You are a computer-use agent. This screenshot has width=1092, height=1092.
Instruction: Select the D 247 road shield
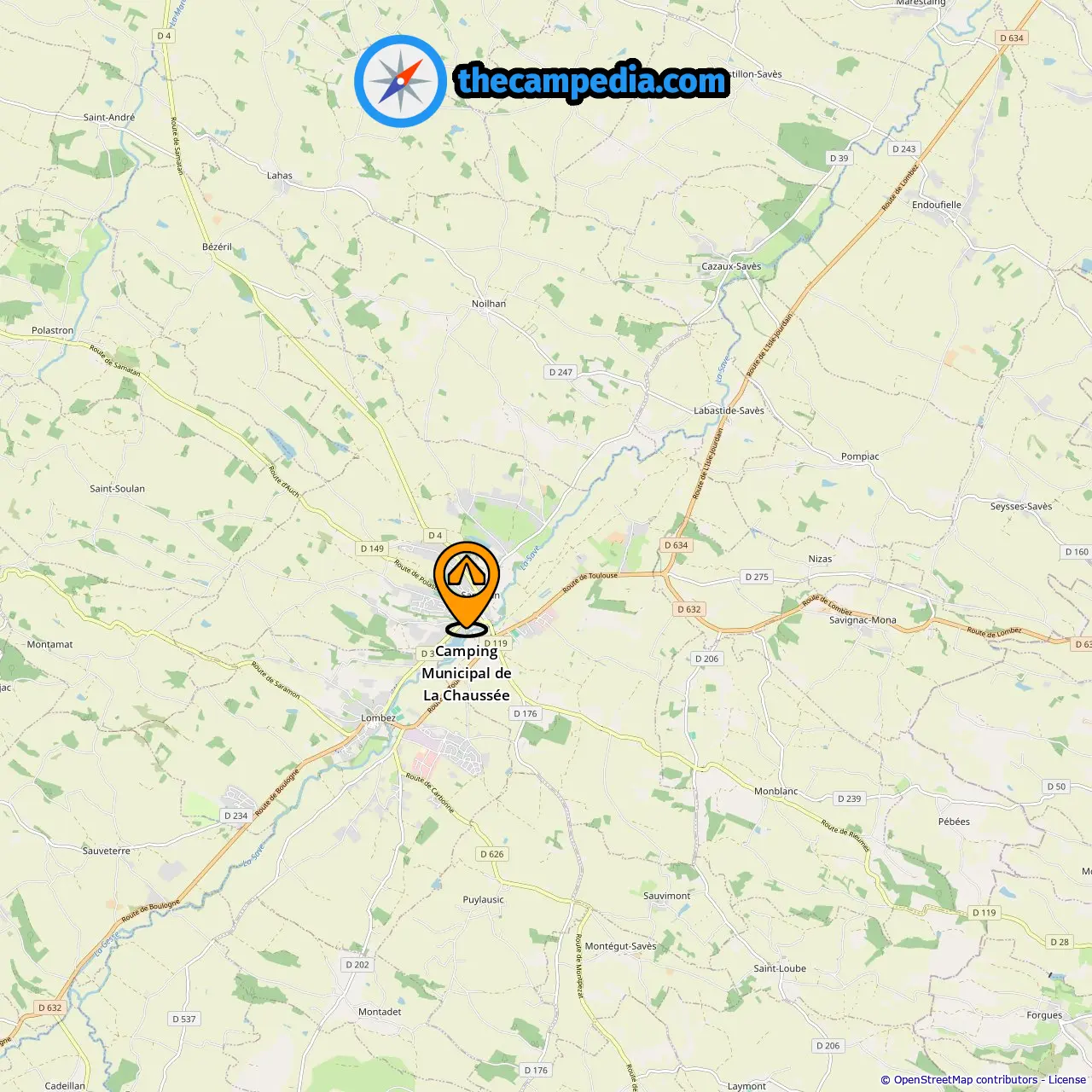pos(561,372)
